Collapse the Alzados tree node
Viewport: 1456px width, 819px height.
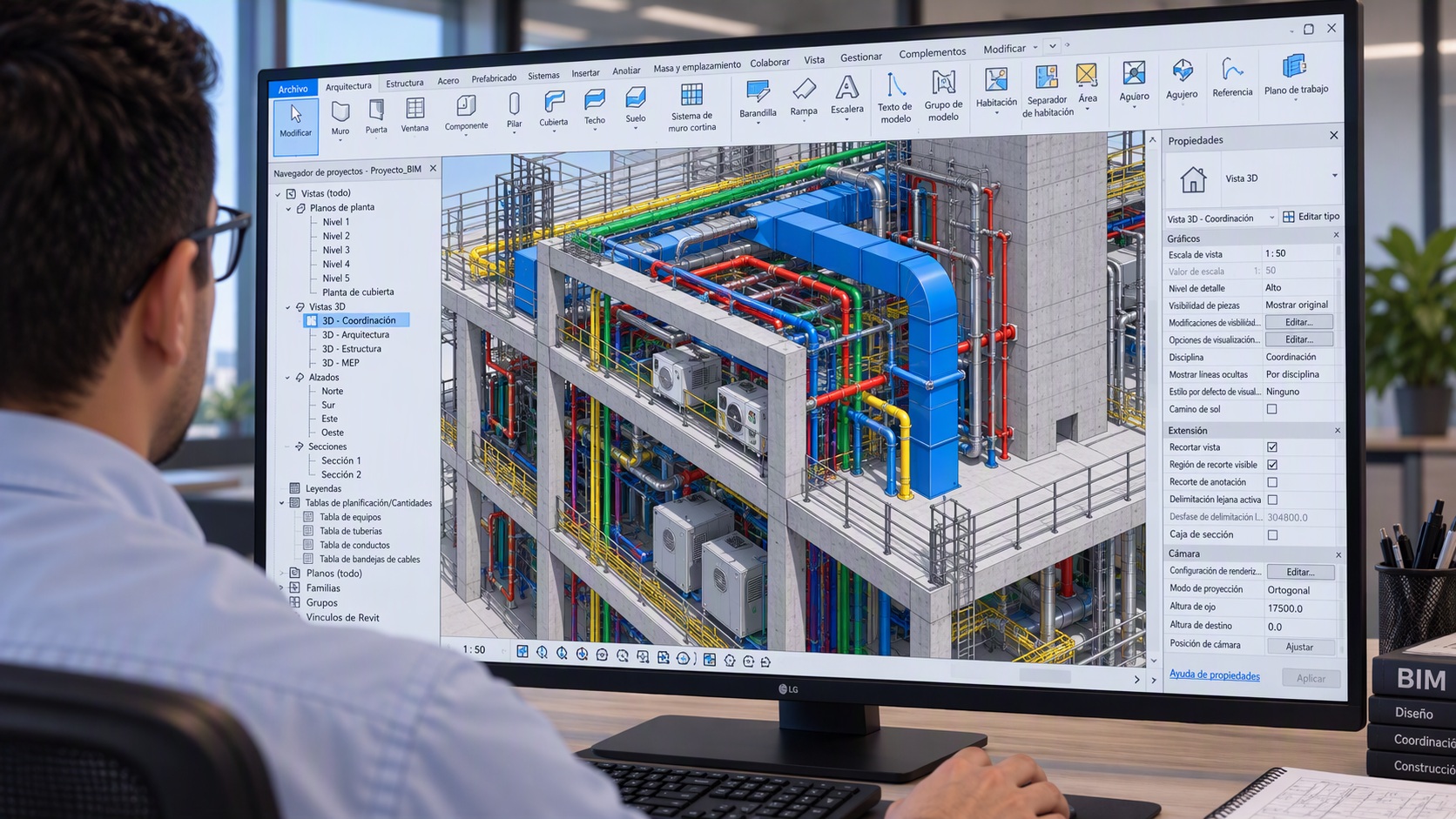click(288, 378)
